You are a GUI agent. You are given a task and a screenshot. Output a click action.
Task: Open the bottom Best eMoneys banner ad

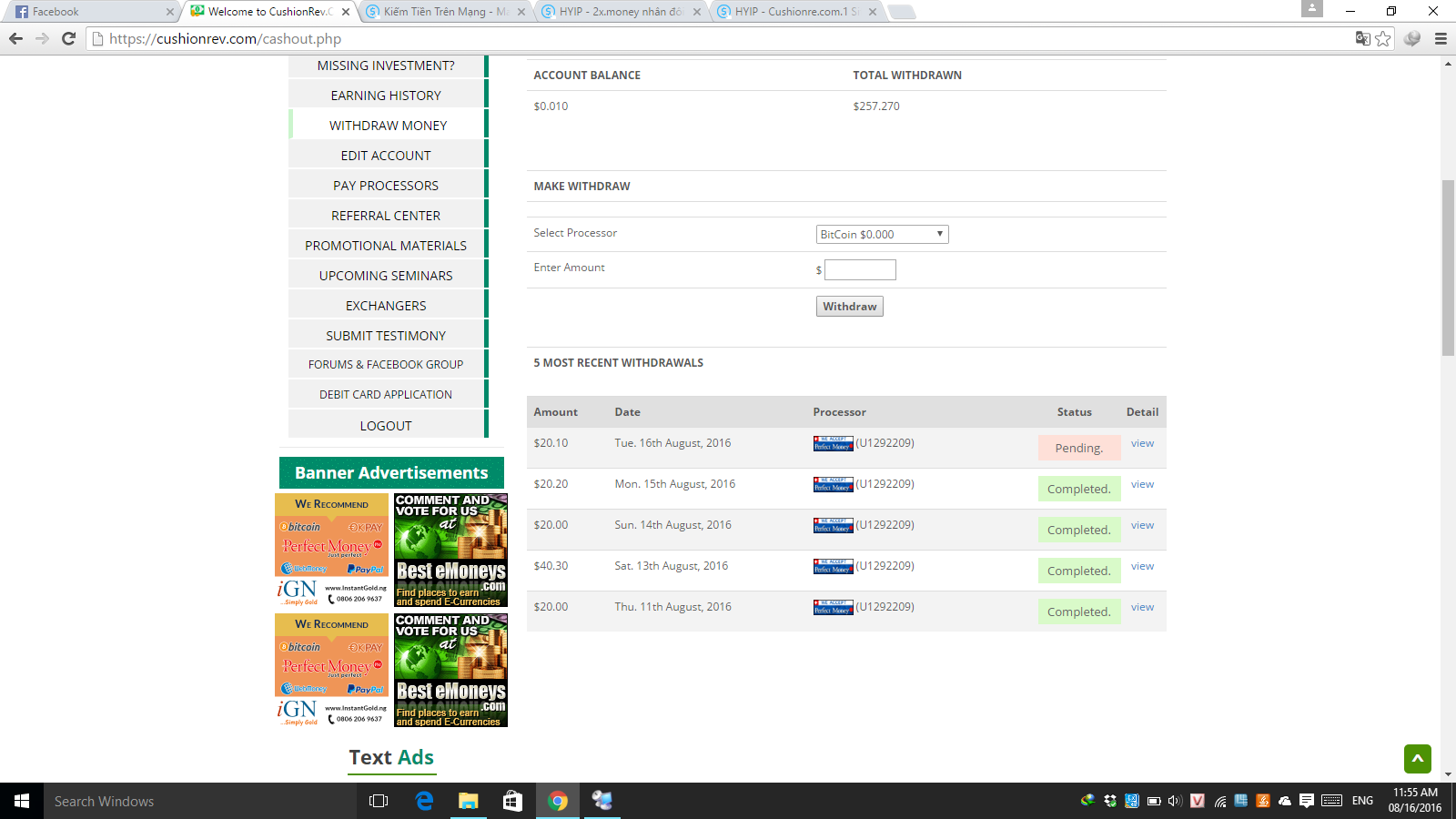point(450,670)
